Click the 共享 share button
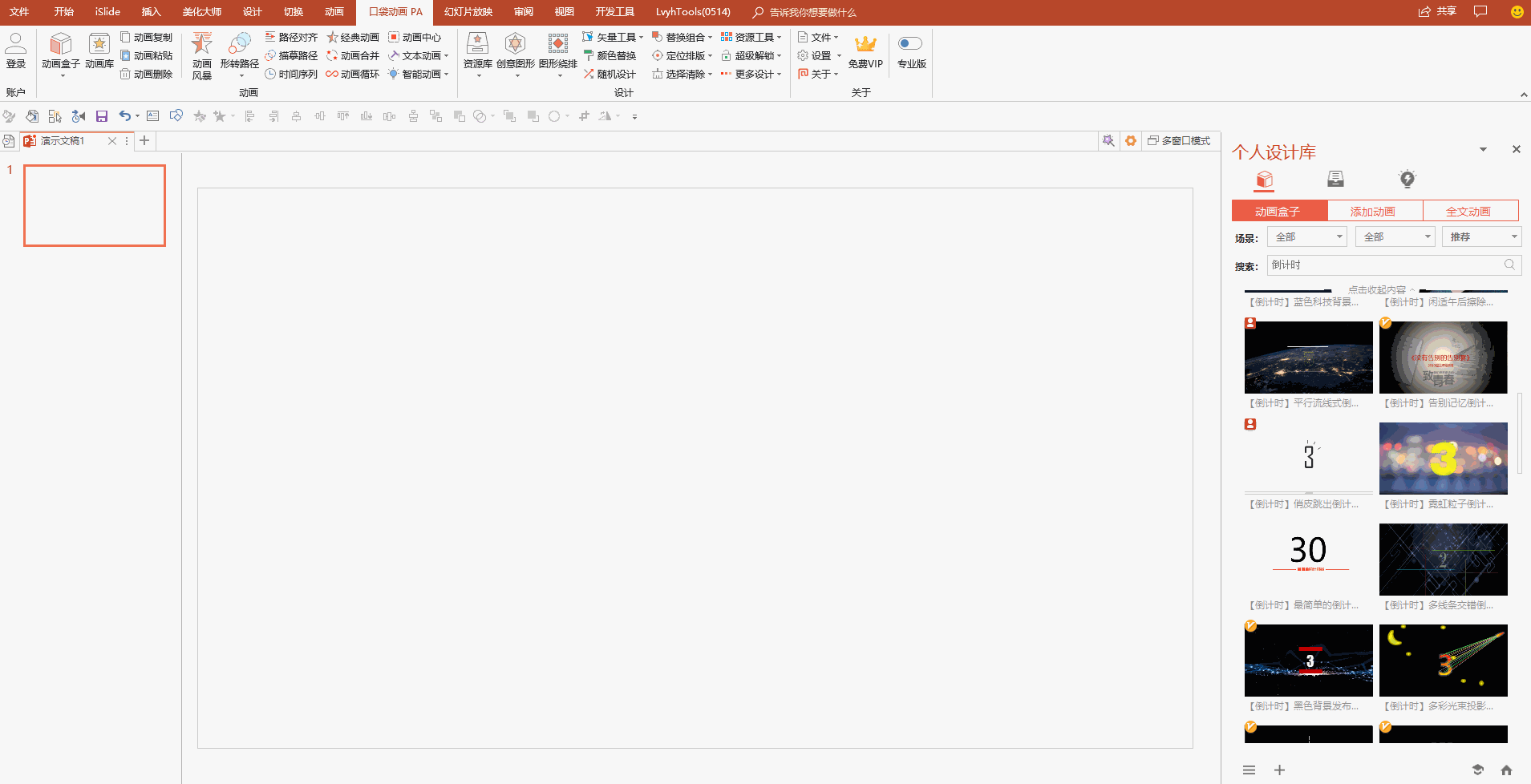Image resolution: width=1531 pixels, height=784 pixels. 1437,12
